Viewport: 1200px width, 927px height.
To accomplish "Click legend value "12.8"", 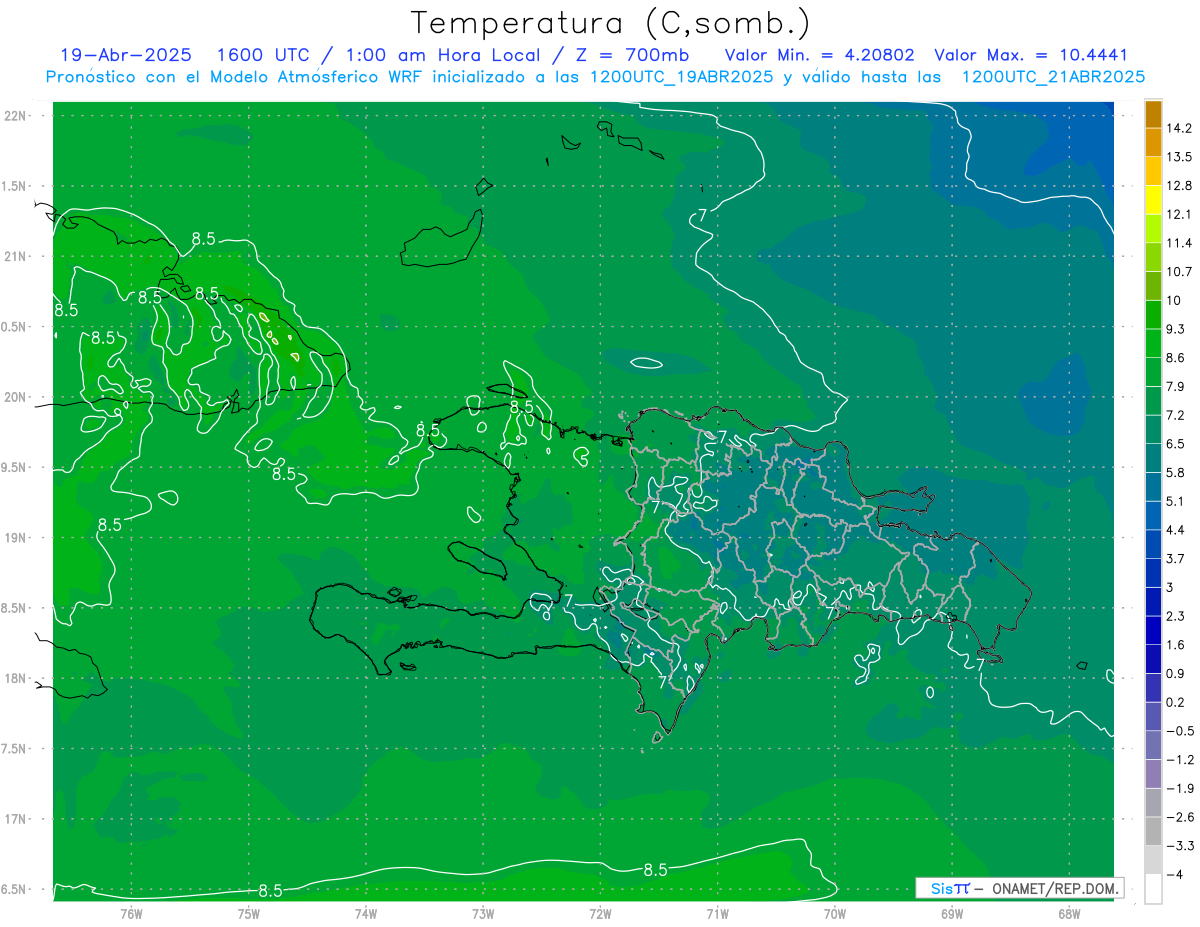I will coord(1179,186).
